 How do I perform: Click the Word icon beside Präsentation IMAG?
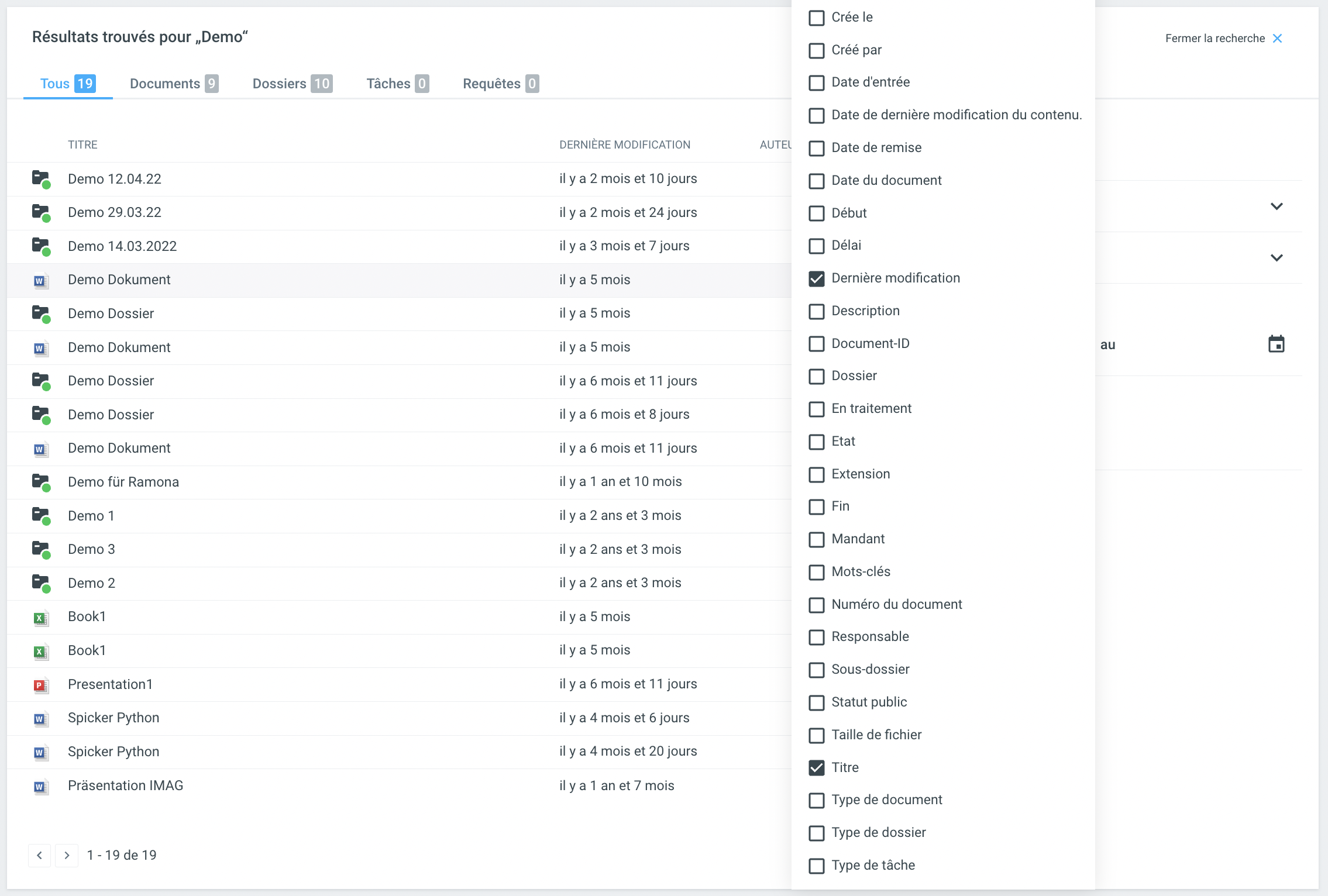pos(40,786)
